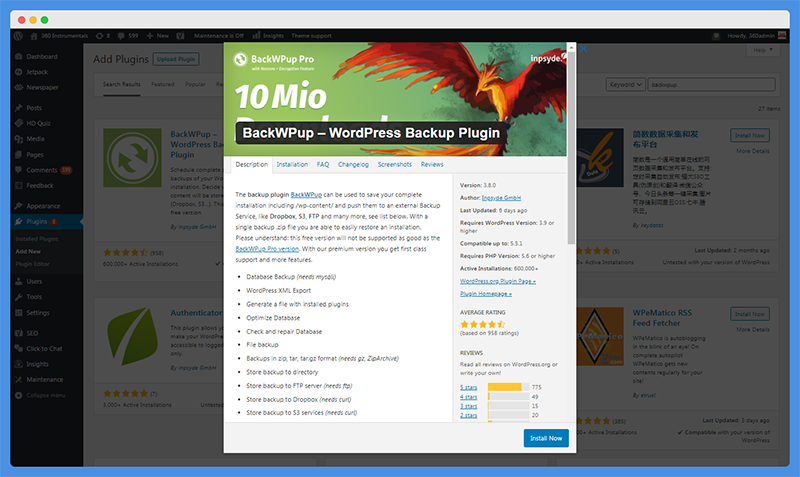Open Plugin Editor submenu item
This screenshot has height=477, width=800.
tap(33, 264)
